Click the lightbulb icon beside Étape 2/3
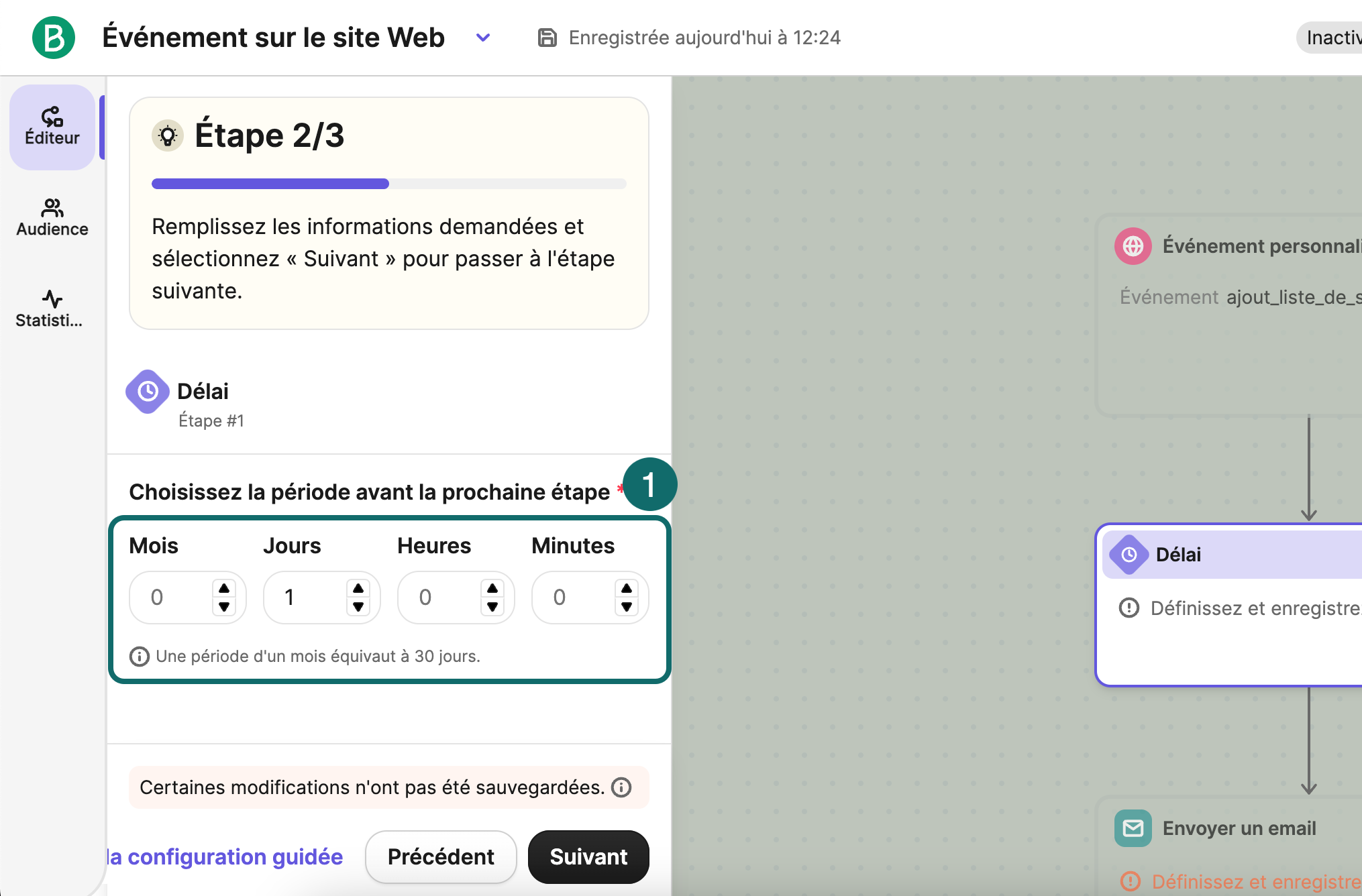This screenshot has height=896, width=1362. [168, 135]
